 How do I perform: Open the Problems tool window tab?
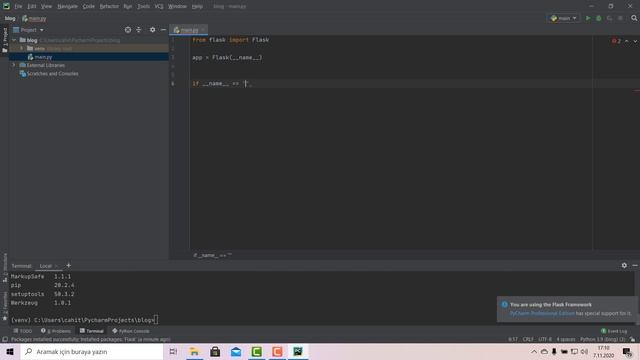(x=56, y=331)
